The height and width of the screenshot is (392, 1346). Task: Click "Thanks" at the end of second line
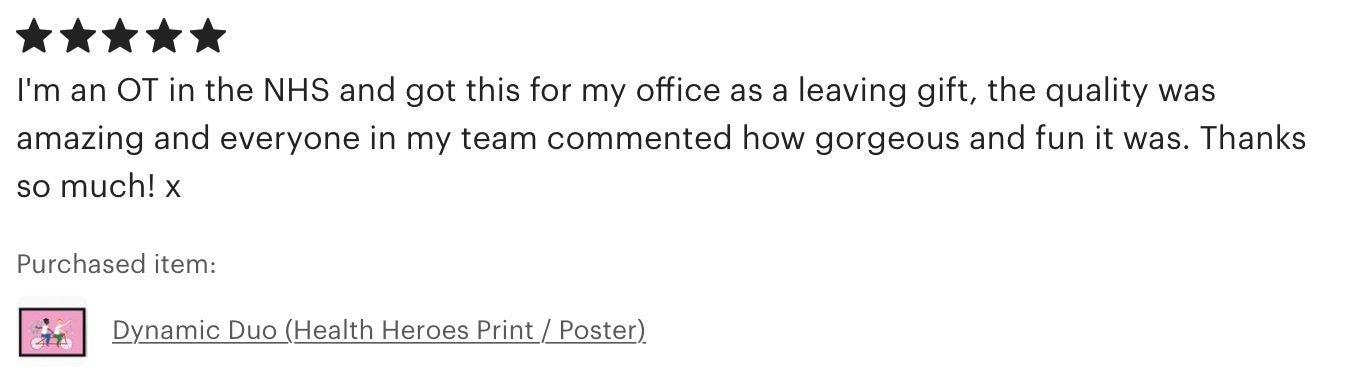coord(1253,138)
